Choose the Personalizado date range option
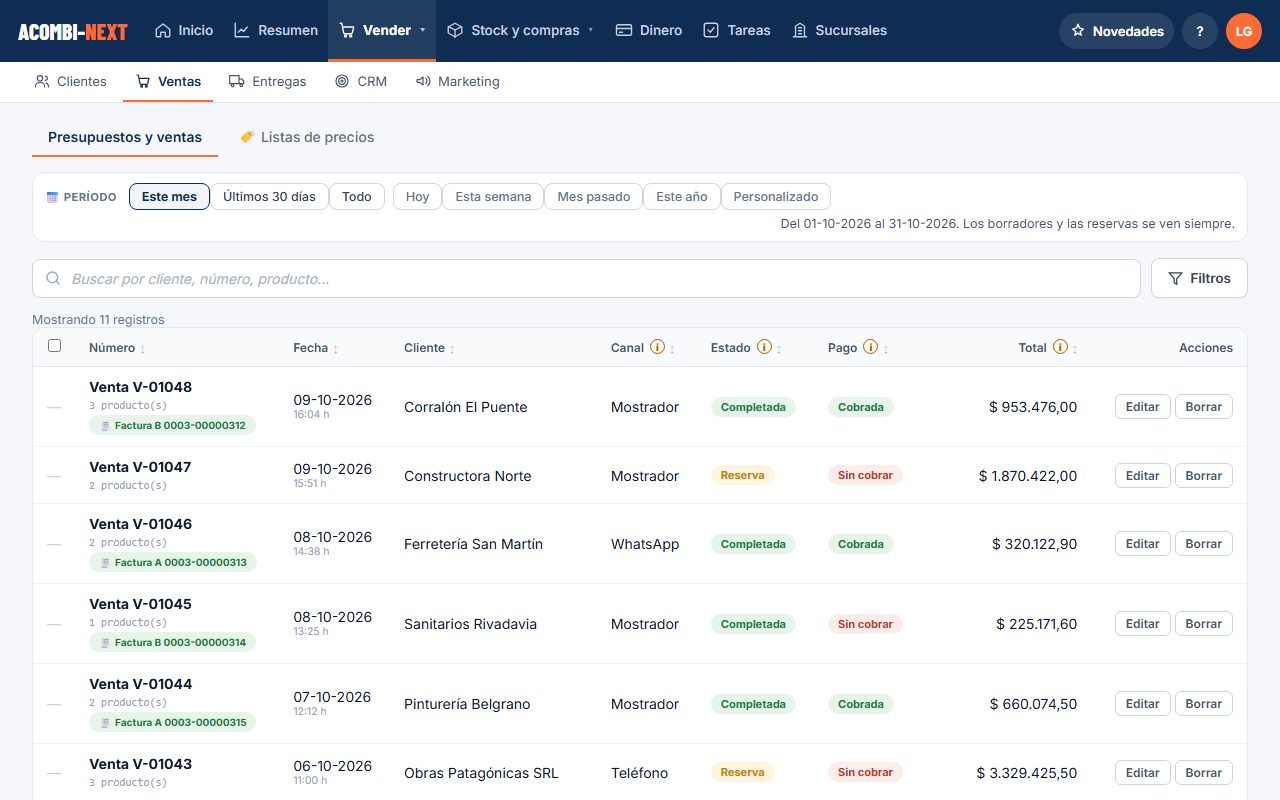1280x800 pixels. pos(776,197)
